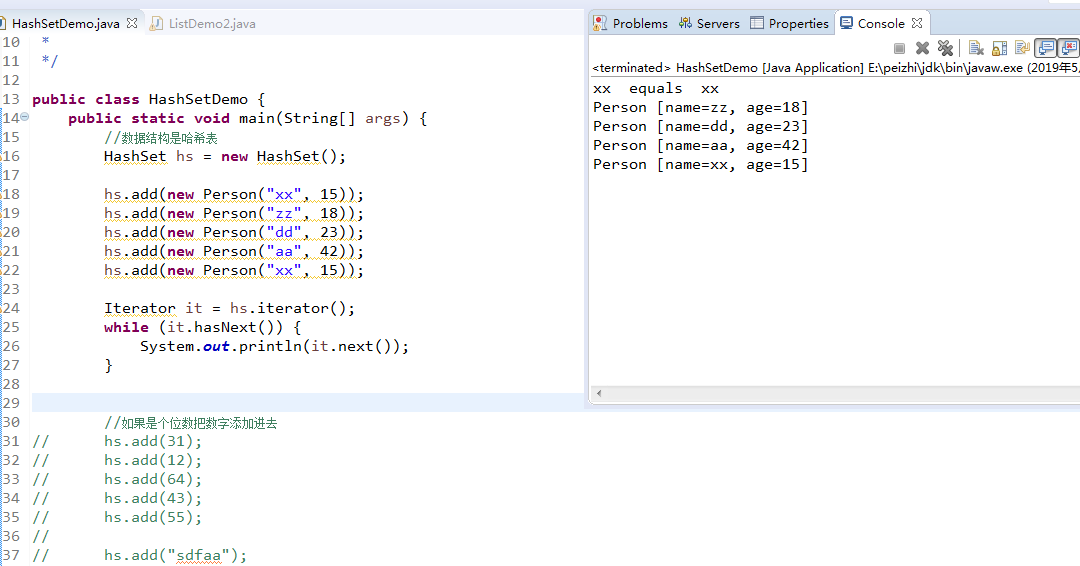Click the highlighted empty line 29
Image resolution: width=1080 pixels, height=566 pixels.
click(308, 403)
